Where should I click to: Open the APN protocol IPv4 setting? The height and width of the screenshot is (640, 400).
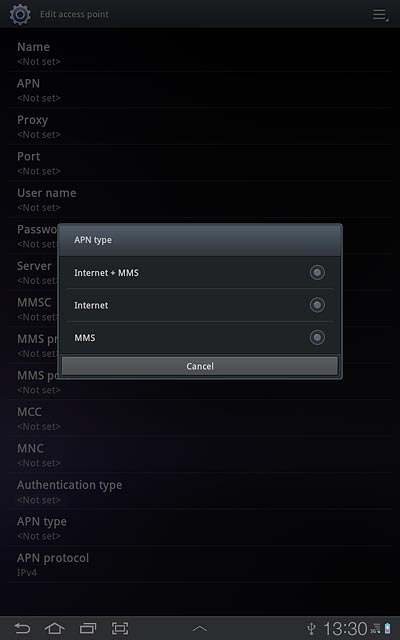click(x=200, y=564)
